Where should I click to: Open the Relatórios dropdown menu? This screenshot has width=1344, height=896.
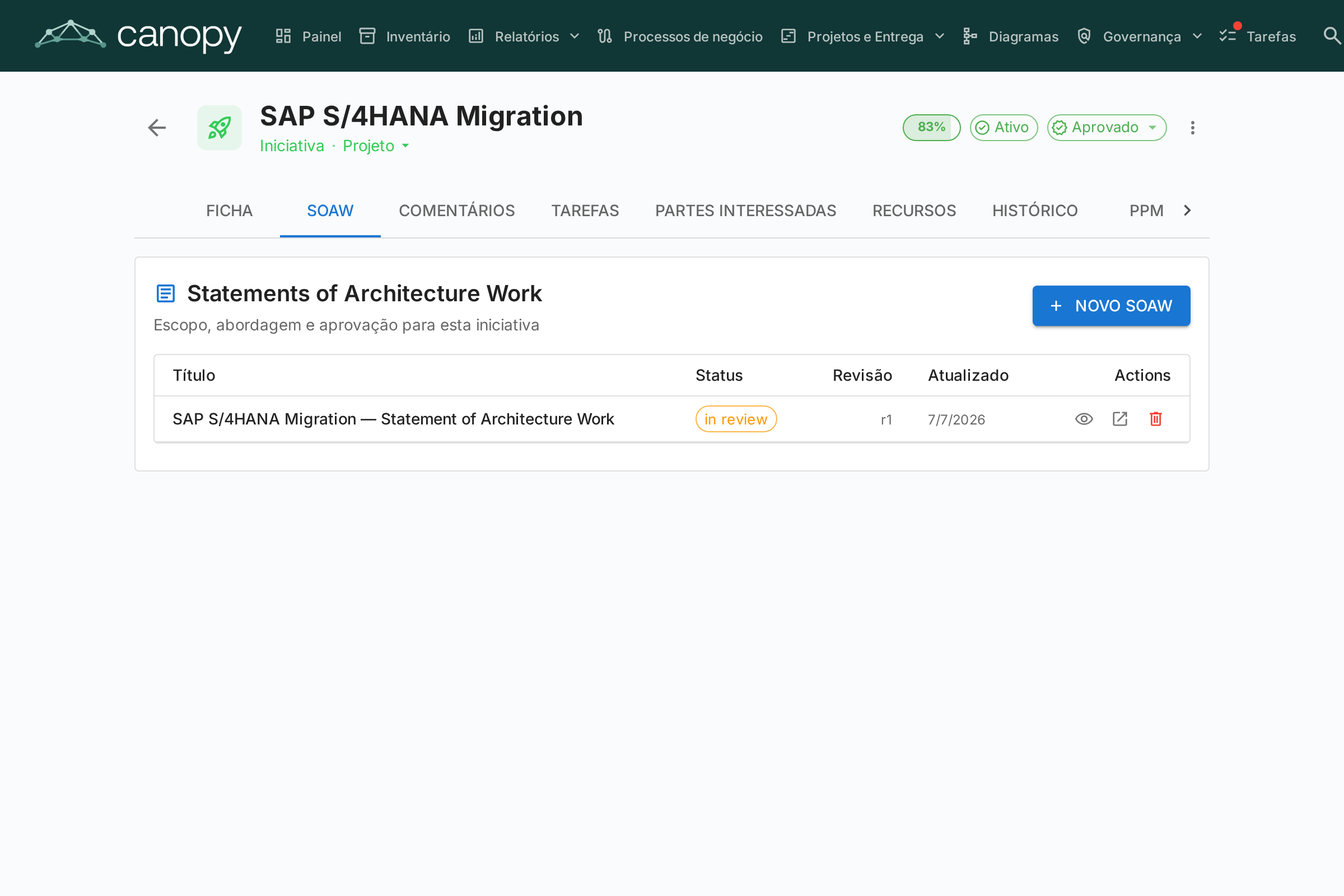(524, 36)
